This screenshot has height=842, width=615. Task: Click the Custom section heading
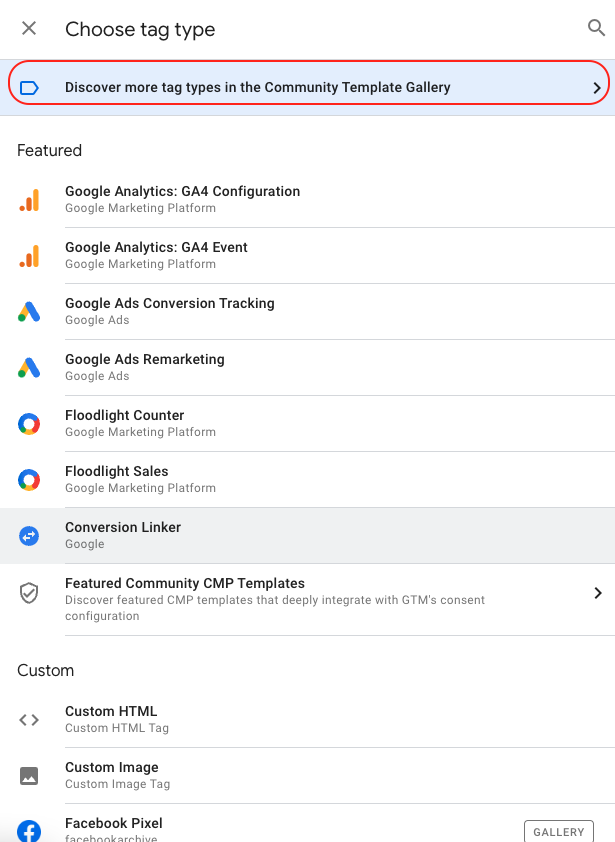click(46, 670)
